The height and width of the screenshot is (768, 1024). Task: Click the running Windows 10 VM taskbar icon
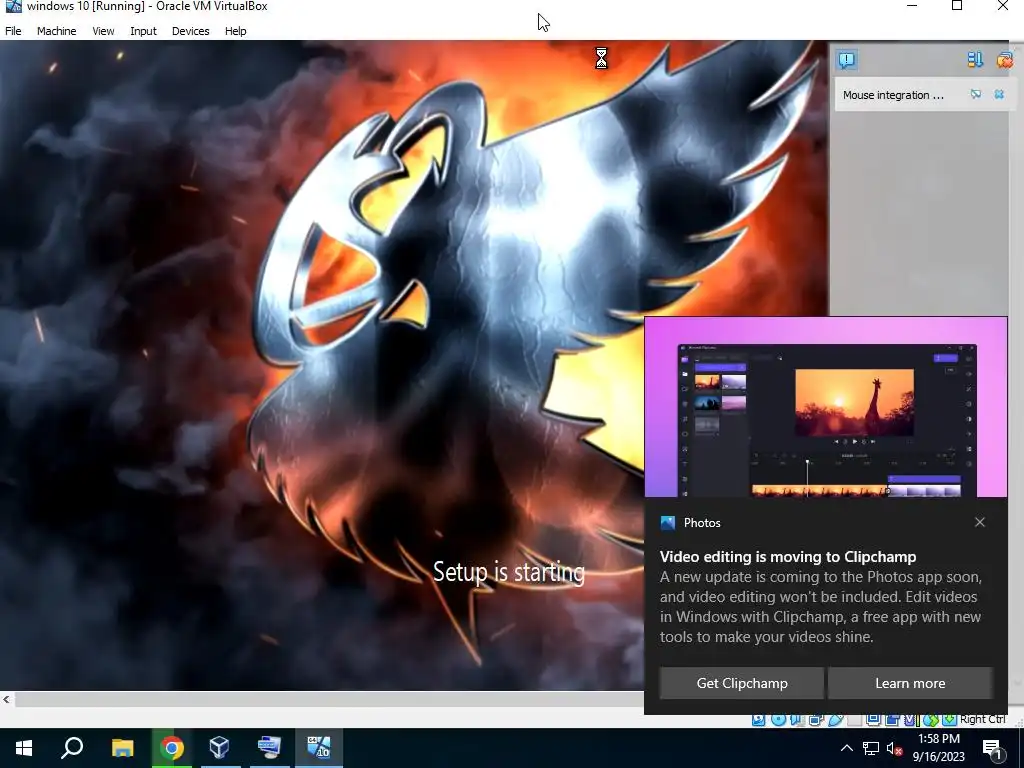coord(319,748)
